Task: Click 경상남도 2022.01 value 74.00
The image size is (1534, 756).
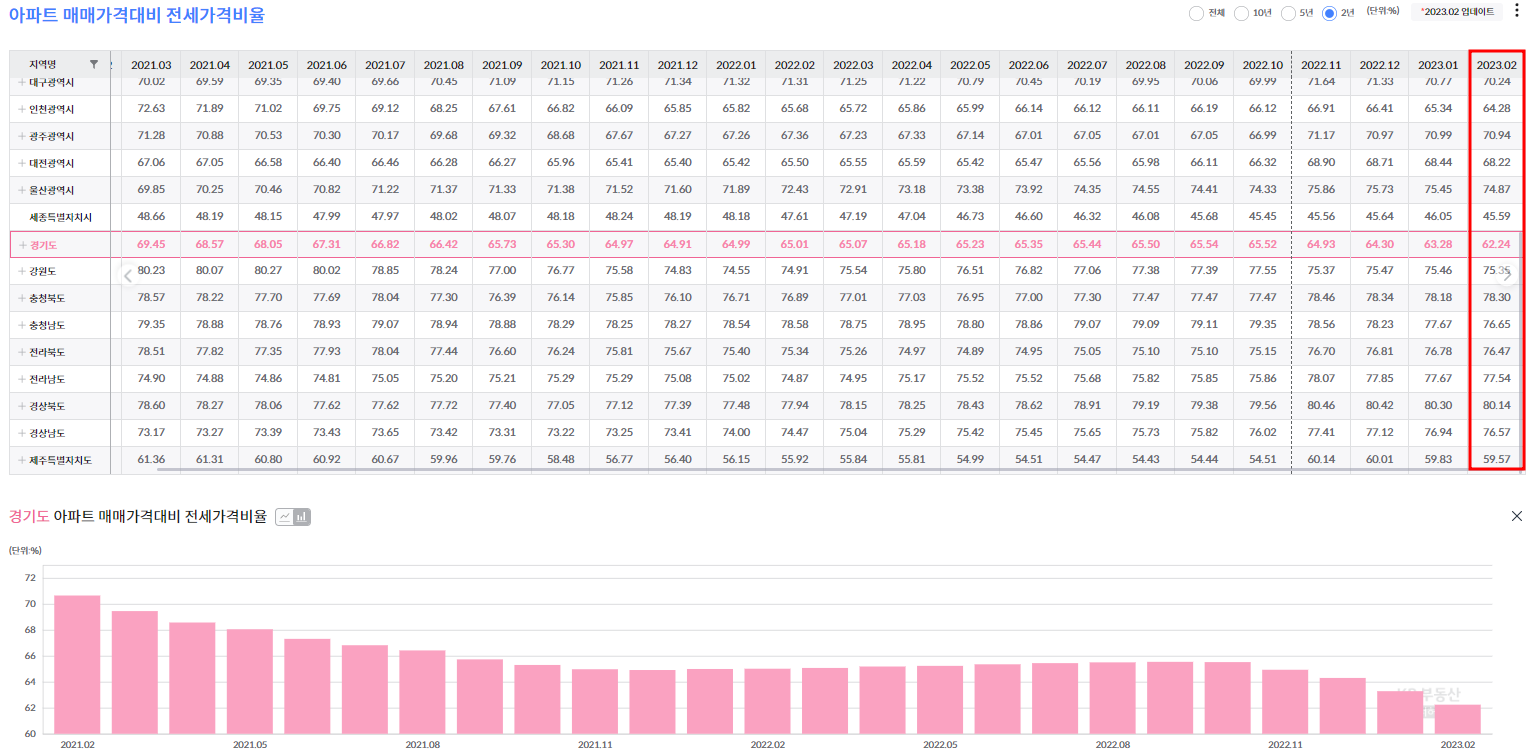Action: pos(736,433)
